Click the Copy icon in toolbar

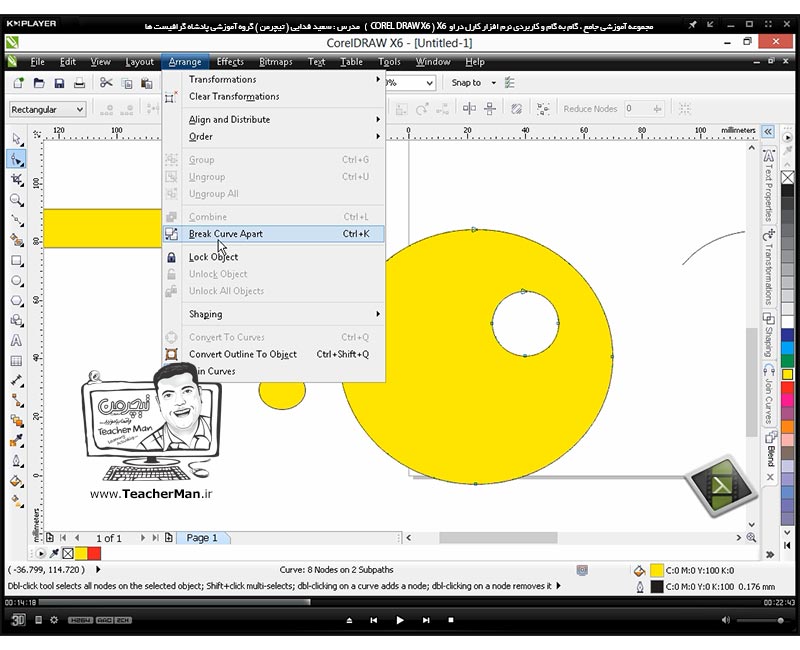(127, 83)
